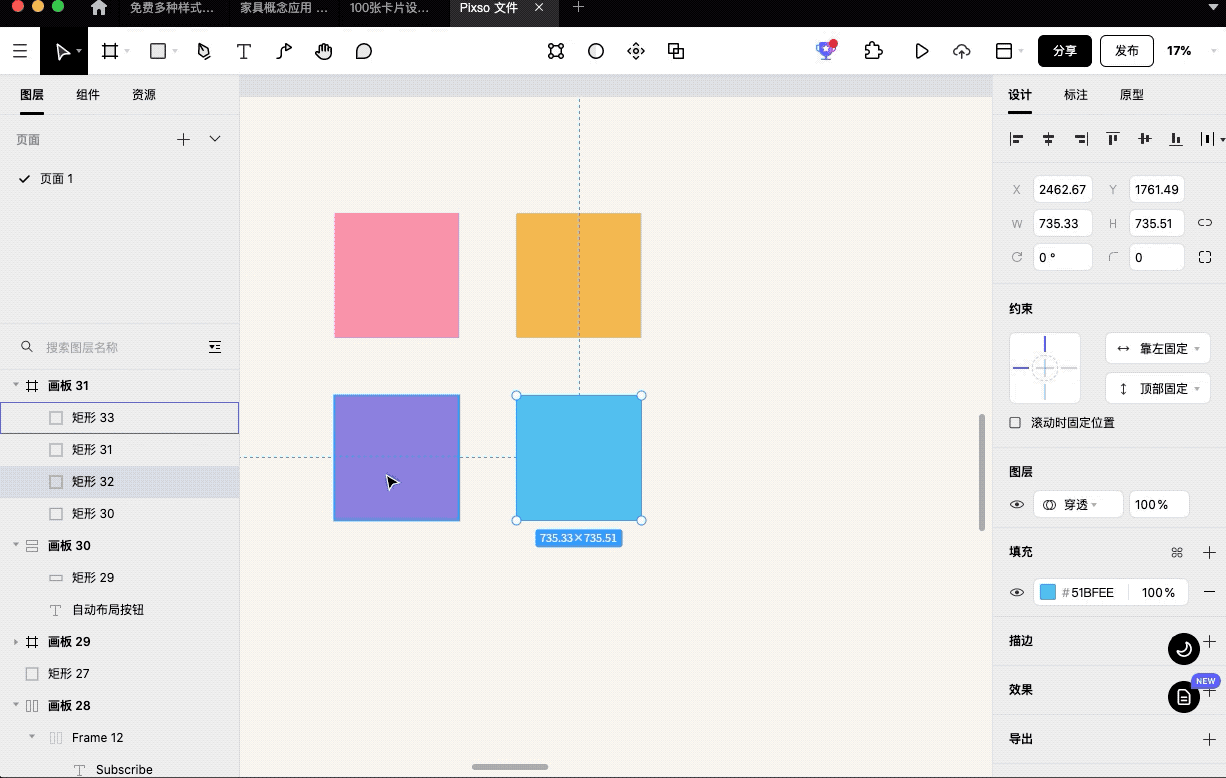The height and width of the screenshot is (778, 1226).
Task: Open the plugins puzzle icon
Action: 874,51
